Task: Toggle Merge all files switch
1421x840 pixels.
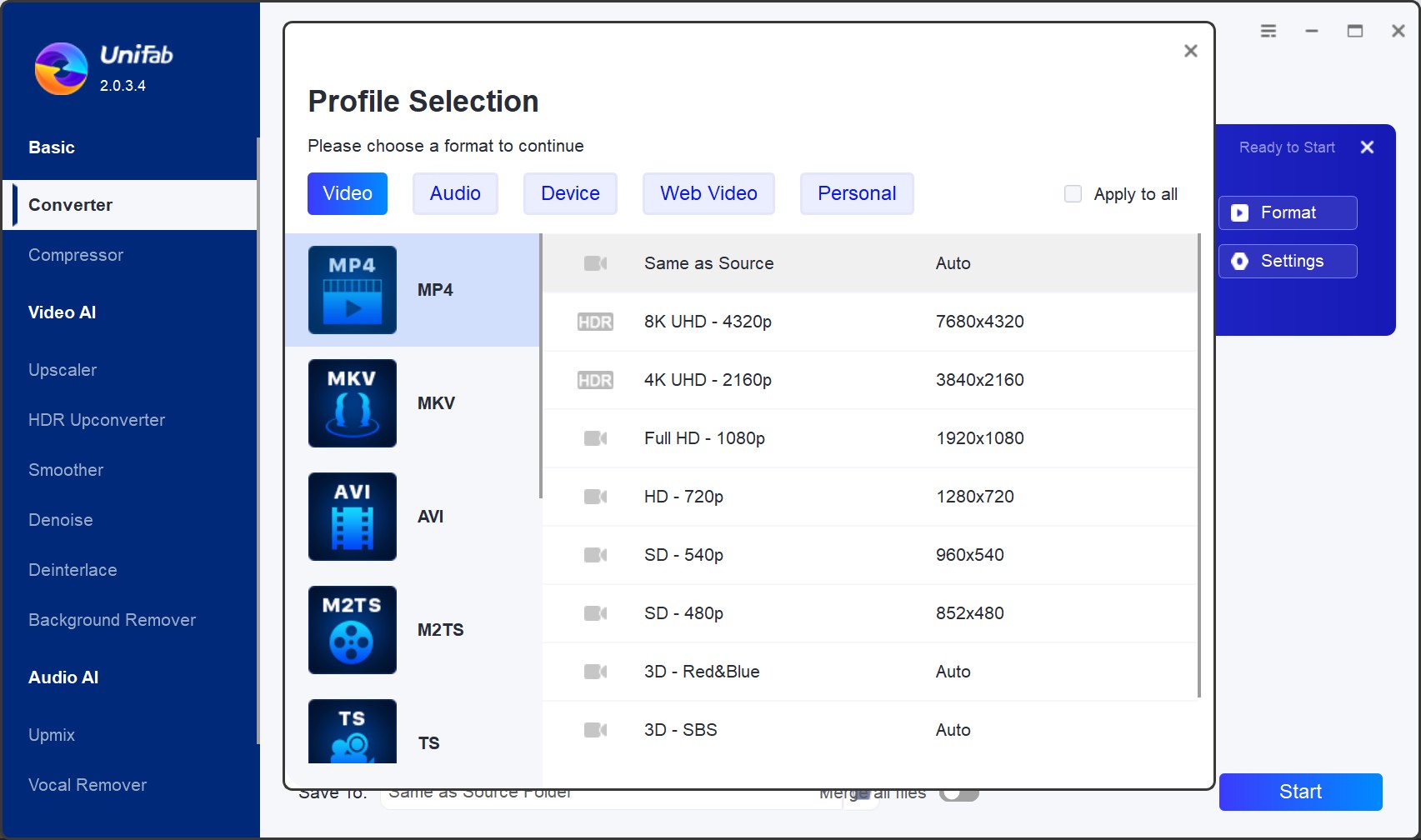Action: (959, 793)
